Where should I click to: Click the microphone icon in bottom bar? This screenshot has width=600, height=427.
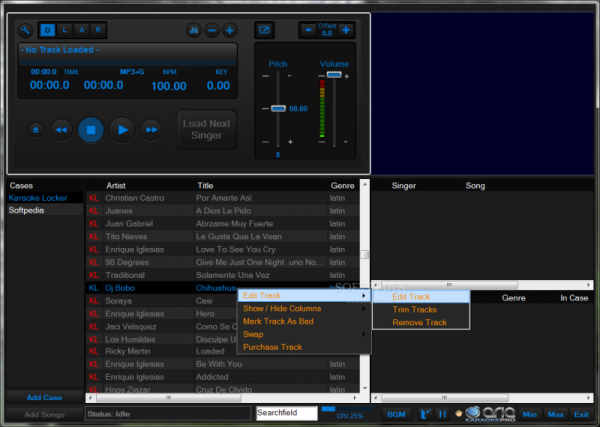tap(426, 414)
